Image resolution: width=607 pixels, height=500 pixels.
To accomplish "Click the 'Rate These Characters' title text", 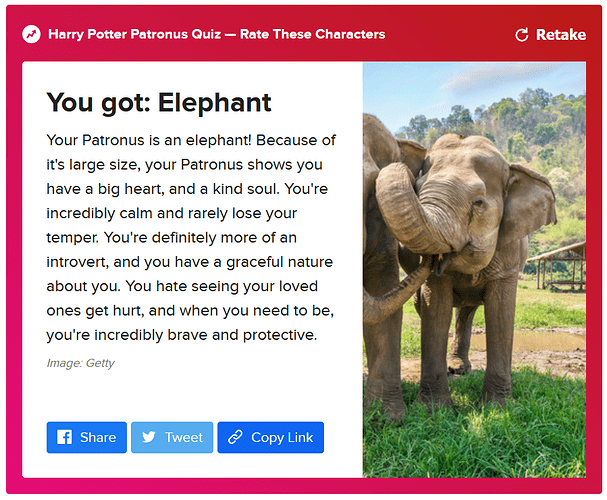I will click(x=312, y=34).
